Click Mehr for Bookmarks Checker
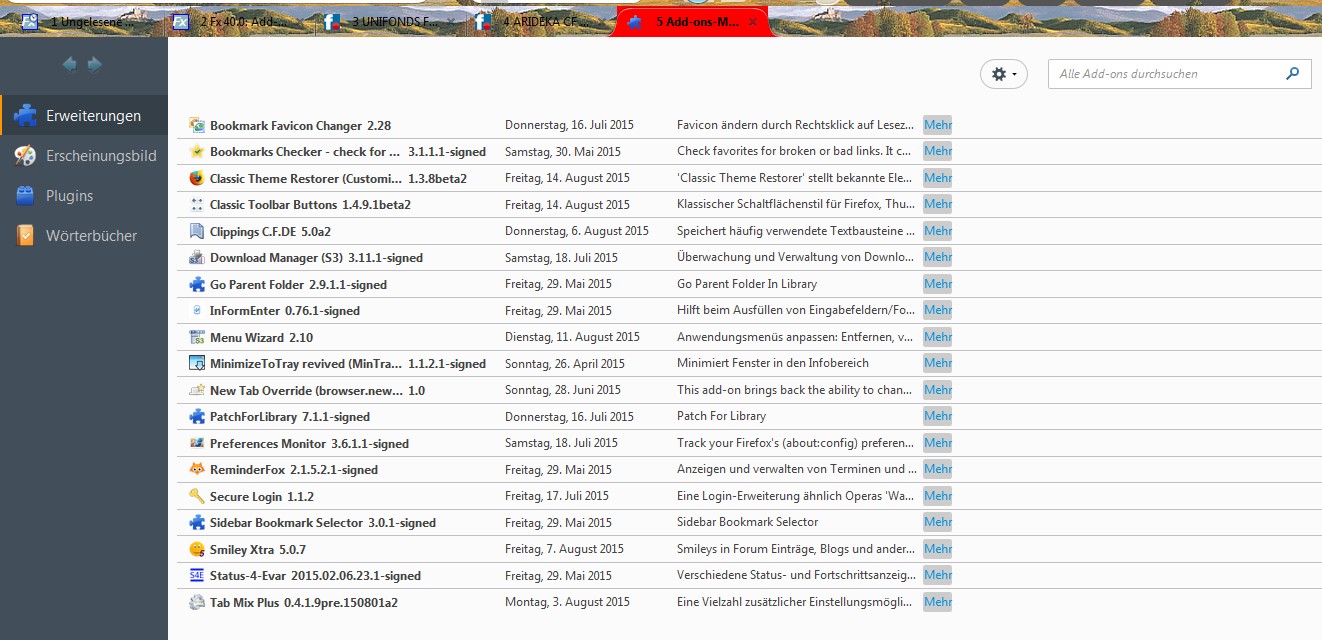Image resolution: width=1322 pixels, height=640 pixels. coord(938,151)
